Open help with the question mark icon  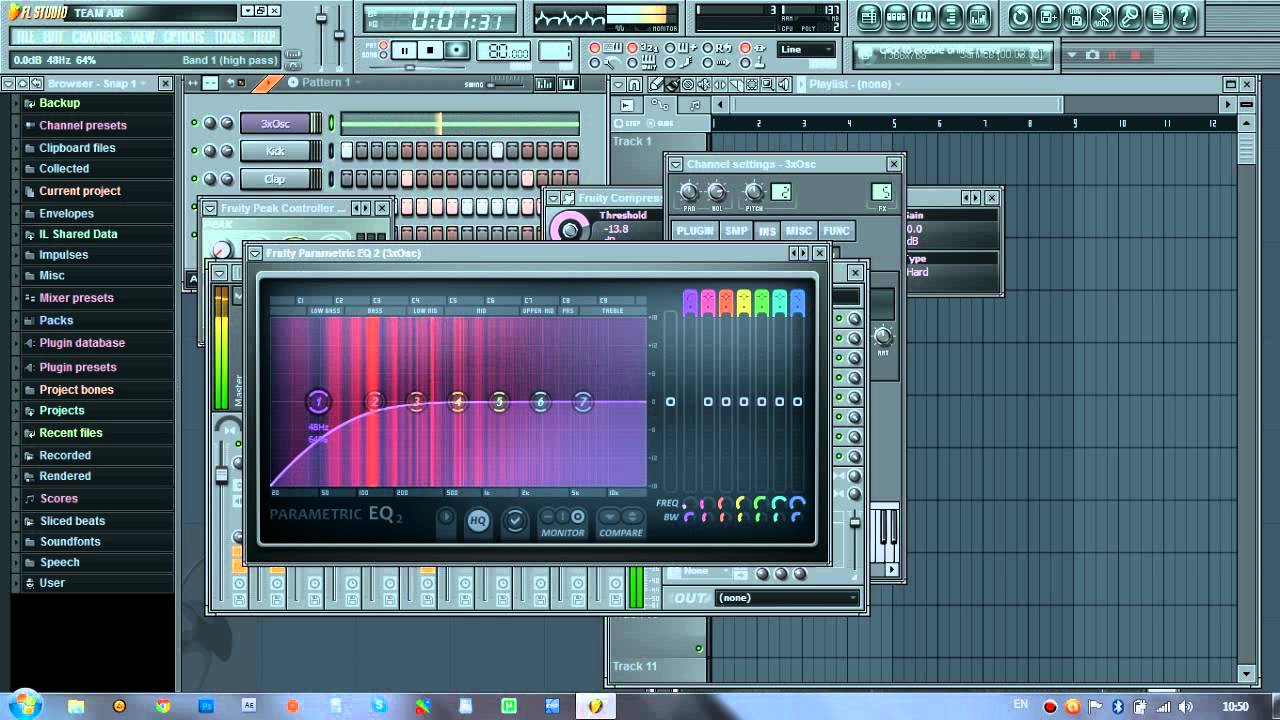coord(1185,17)
